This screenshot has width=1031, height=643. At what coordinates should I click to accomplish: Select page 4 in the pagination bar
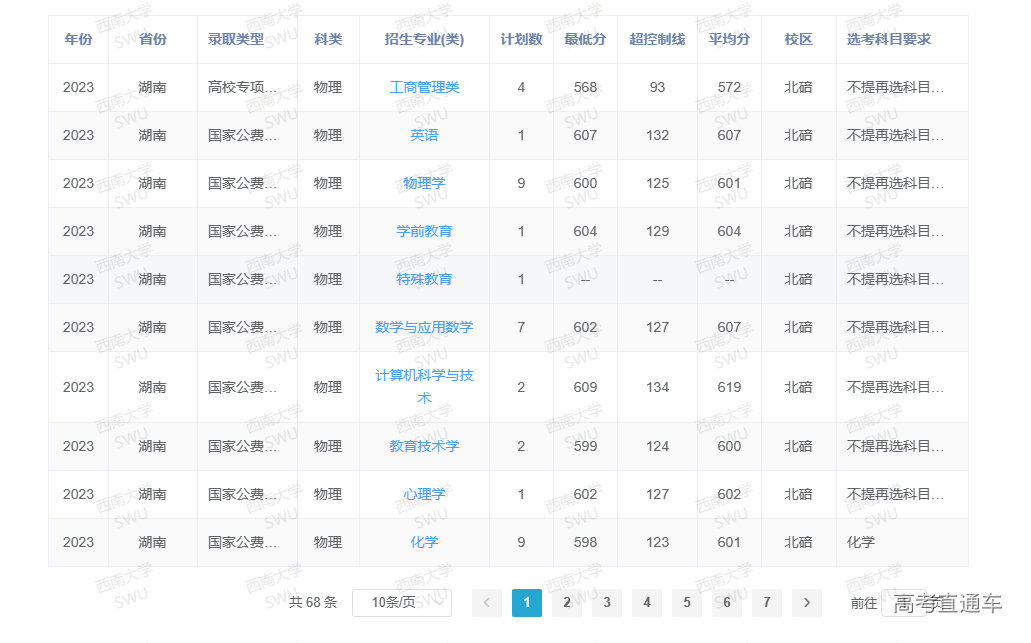tap(646, 603)
